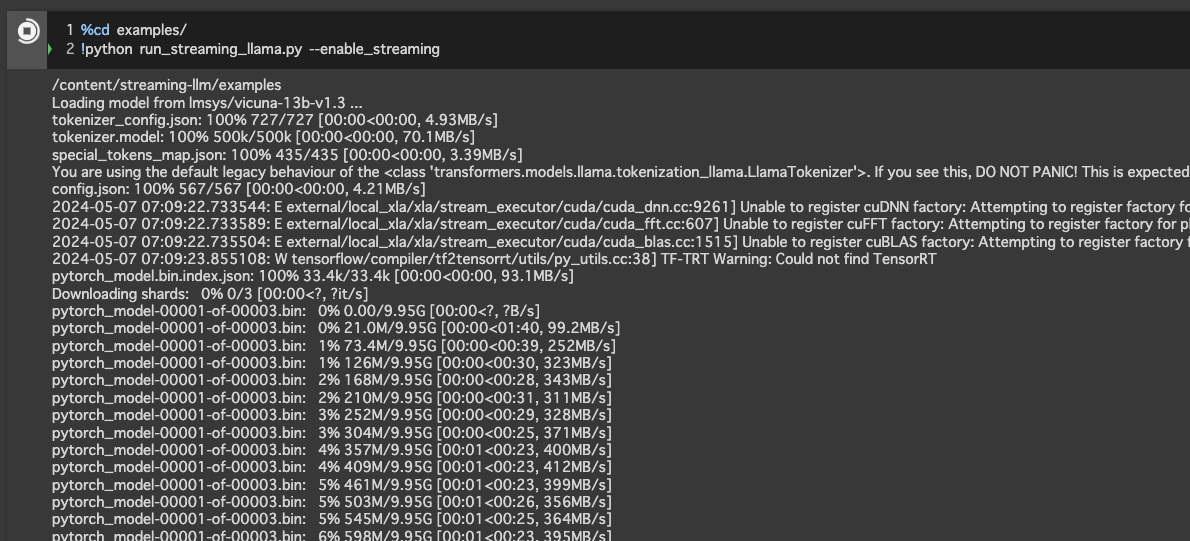Screen dimensions: 1190x541
Task: Click the 'Loading model from lmsys/vicuna-13b-v1.3' line
Action: 207,103
